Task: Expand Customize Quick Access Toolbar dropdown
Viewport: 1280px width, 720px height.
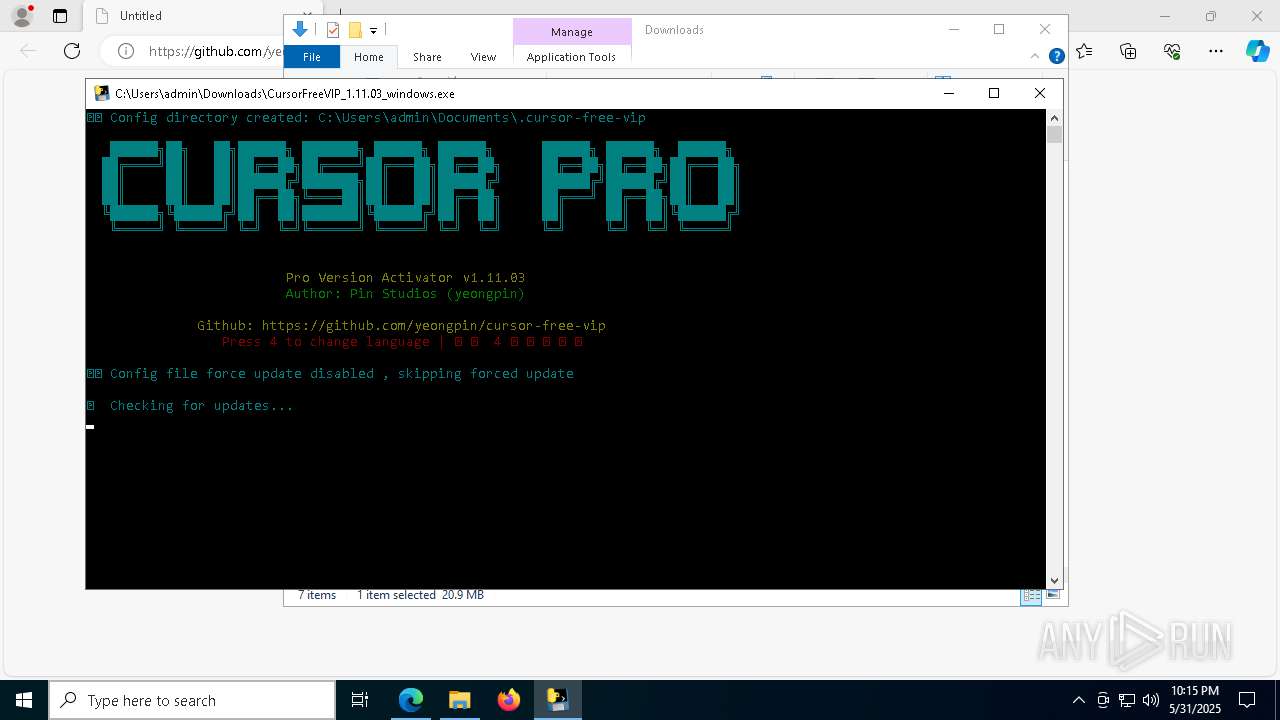Action: click(x=373, y=31)
